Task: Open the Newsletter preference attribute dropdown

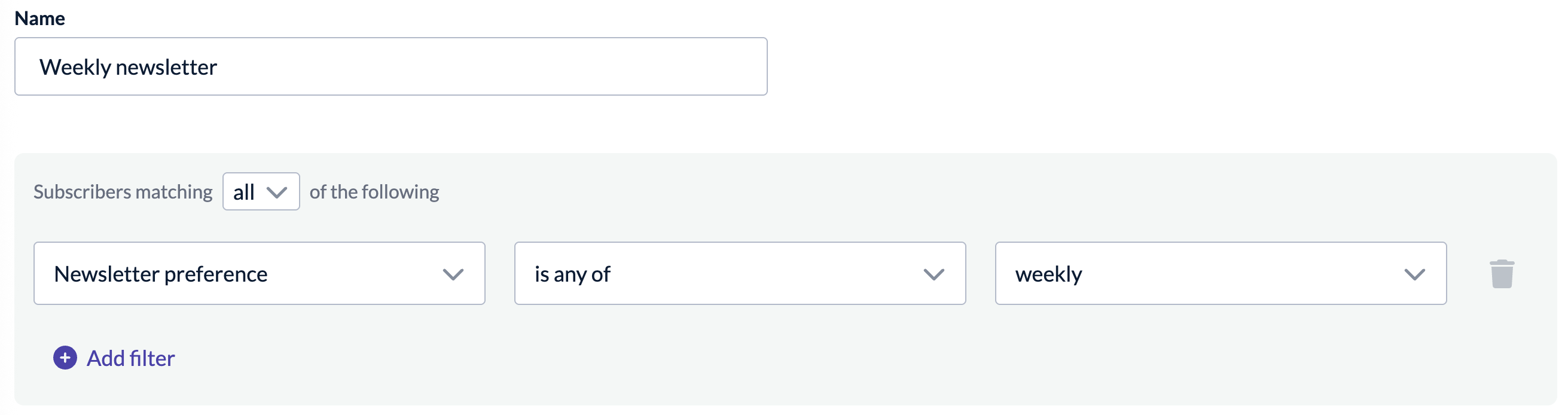Action: pyautogui.click(x=260, y=274)
